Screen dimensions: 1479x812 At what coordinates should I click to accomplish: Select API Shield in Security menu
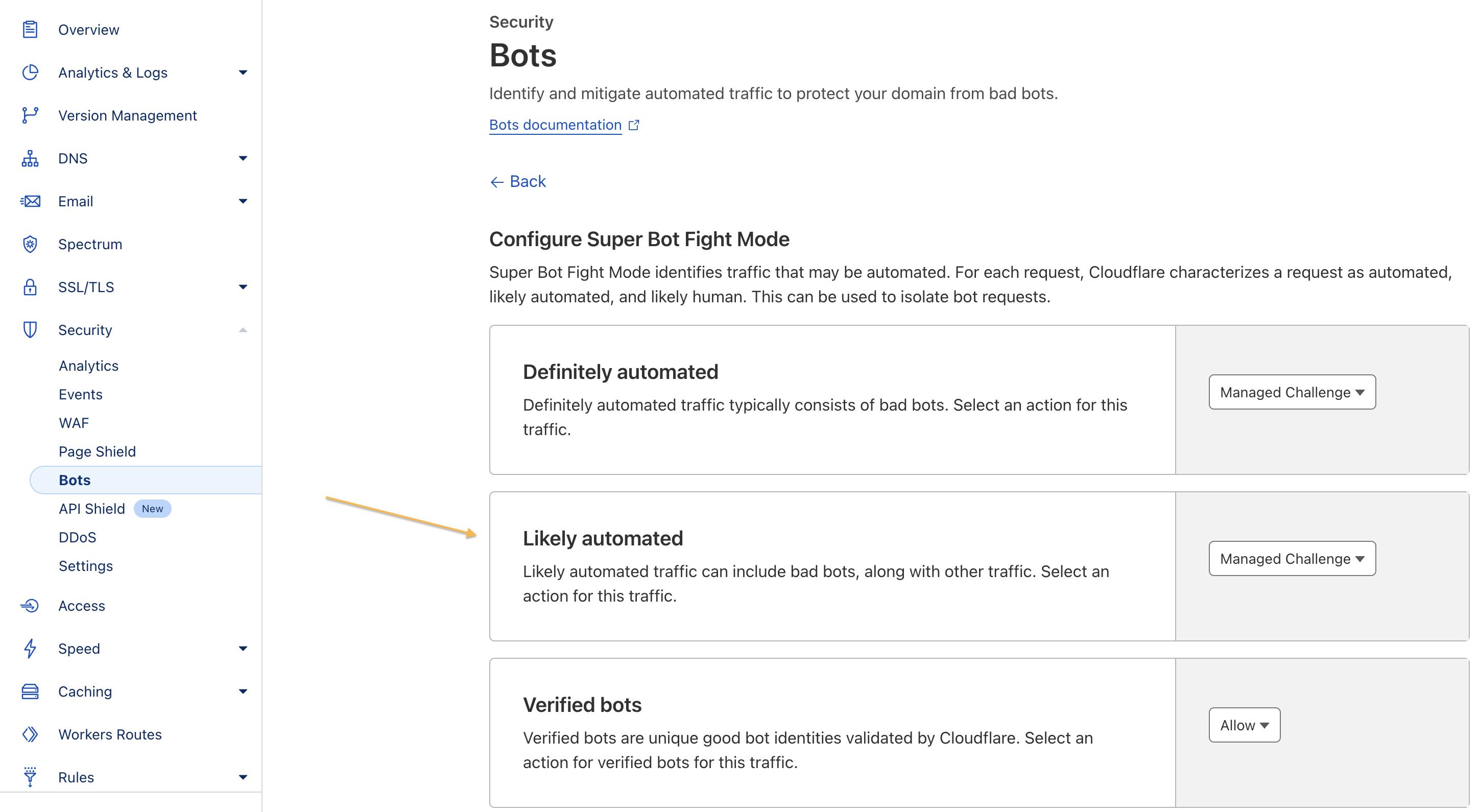click(92, 509)
